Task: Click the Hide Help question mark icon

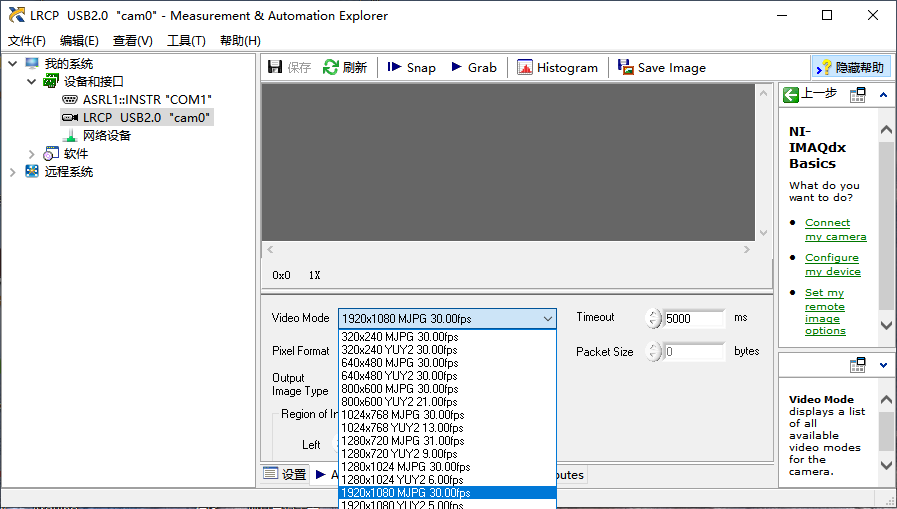Action: pyautogui.click(x=824, y=67)
